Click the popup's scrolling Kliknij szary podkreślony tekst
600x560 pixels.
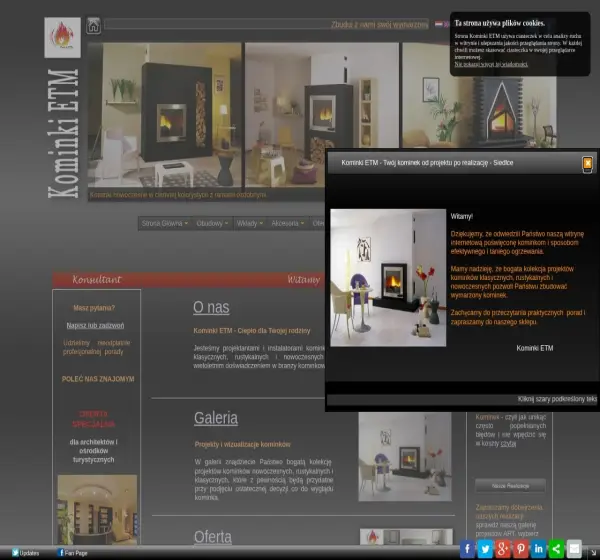(557, 399)
